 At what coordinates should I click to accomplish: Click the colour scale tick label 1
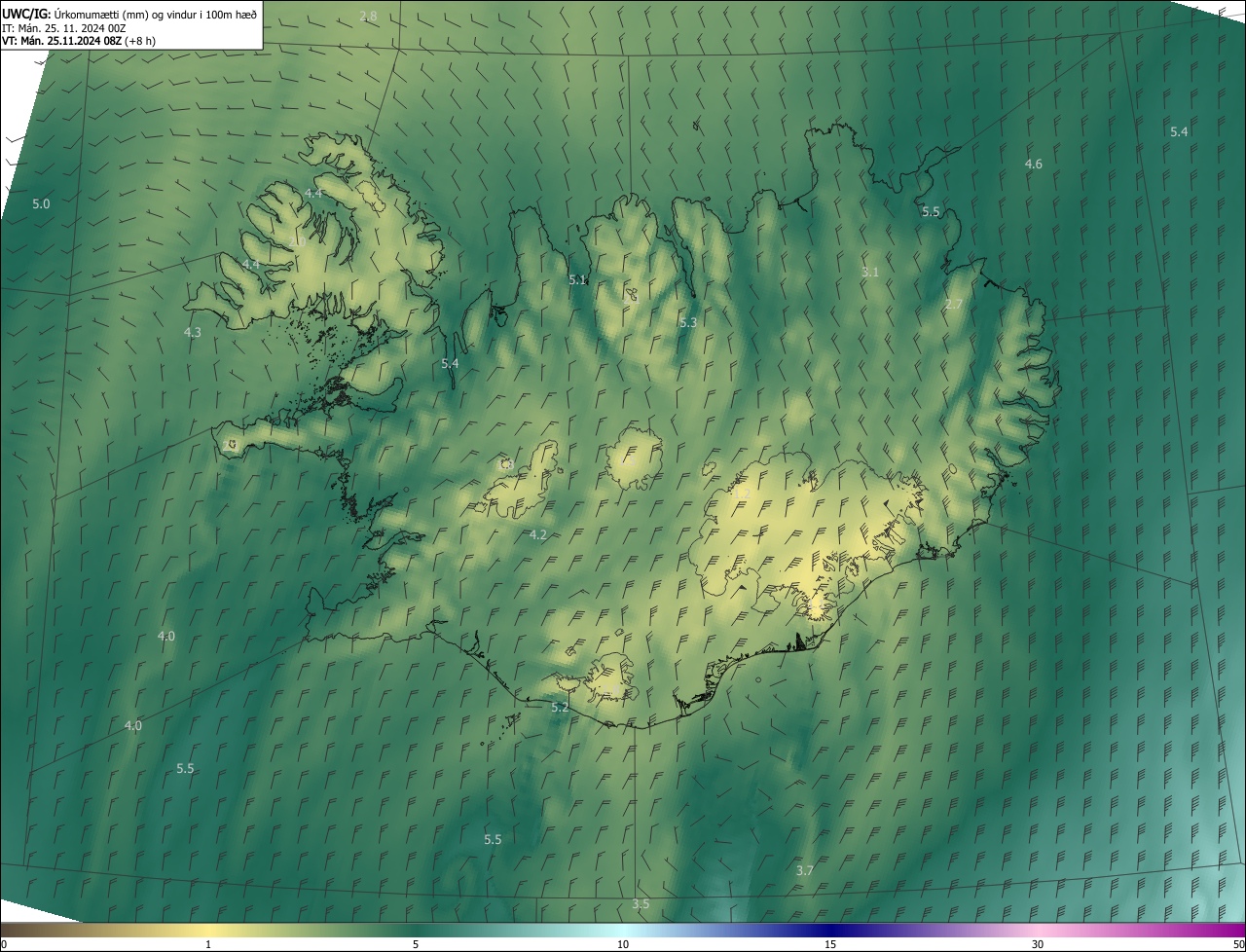click(x=208, y=945)
